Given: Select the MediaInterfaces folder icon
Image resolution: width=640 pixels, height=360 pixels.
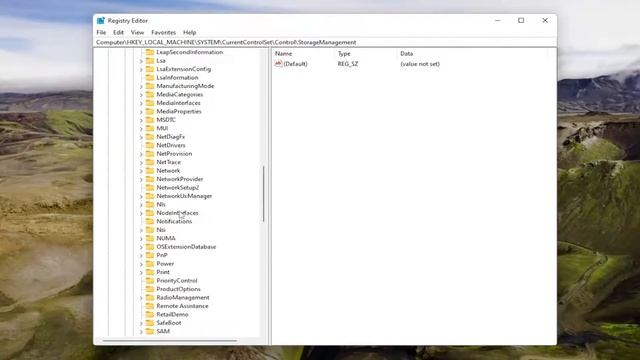Looking at the screenshot, I should (x=150, y=103).
